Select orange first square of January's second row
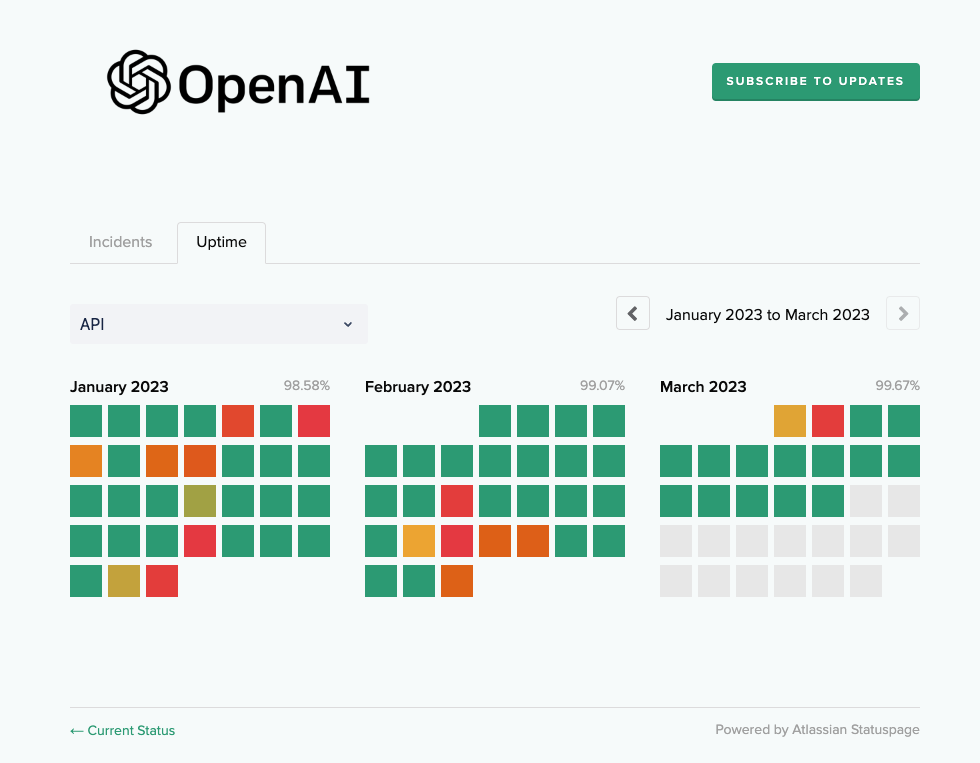 point(86,461)
